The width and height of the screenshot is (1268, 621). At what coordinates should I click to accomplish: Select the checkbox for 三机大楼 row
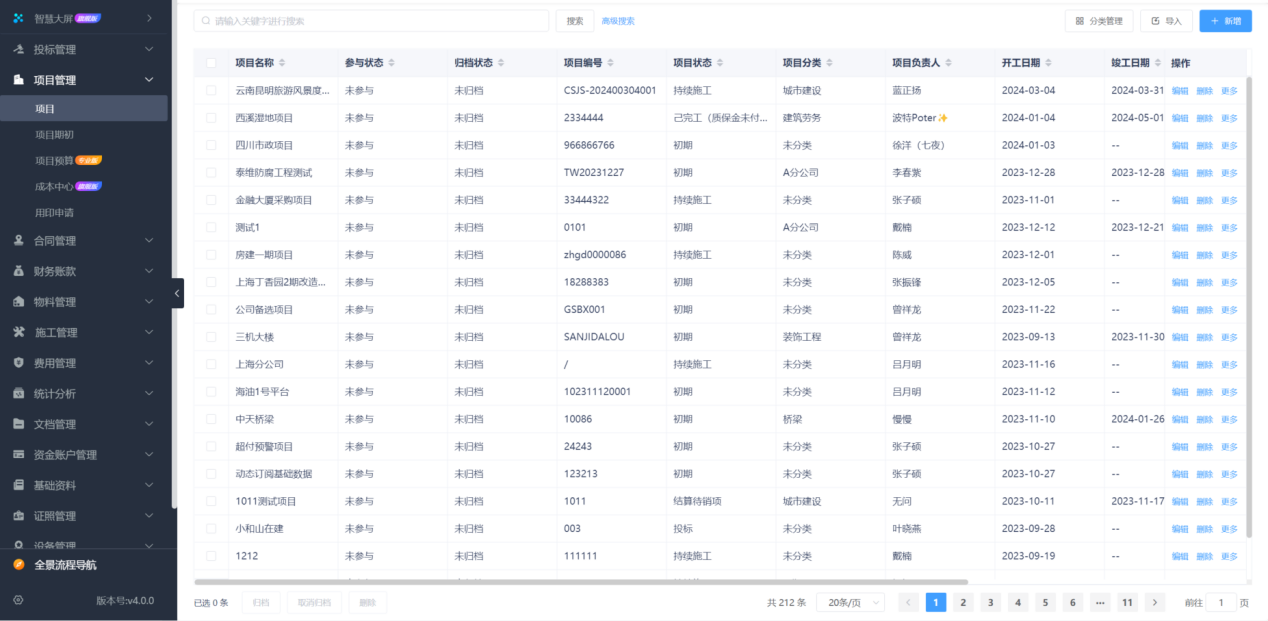(213, 336)
